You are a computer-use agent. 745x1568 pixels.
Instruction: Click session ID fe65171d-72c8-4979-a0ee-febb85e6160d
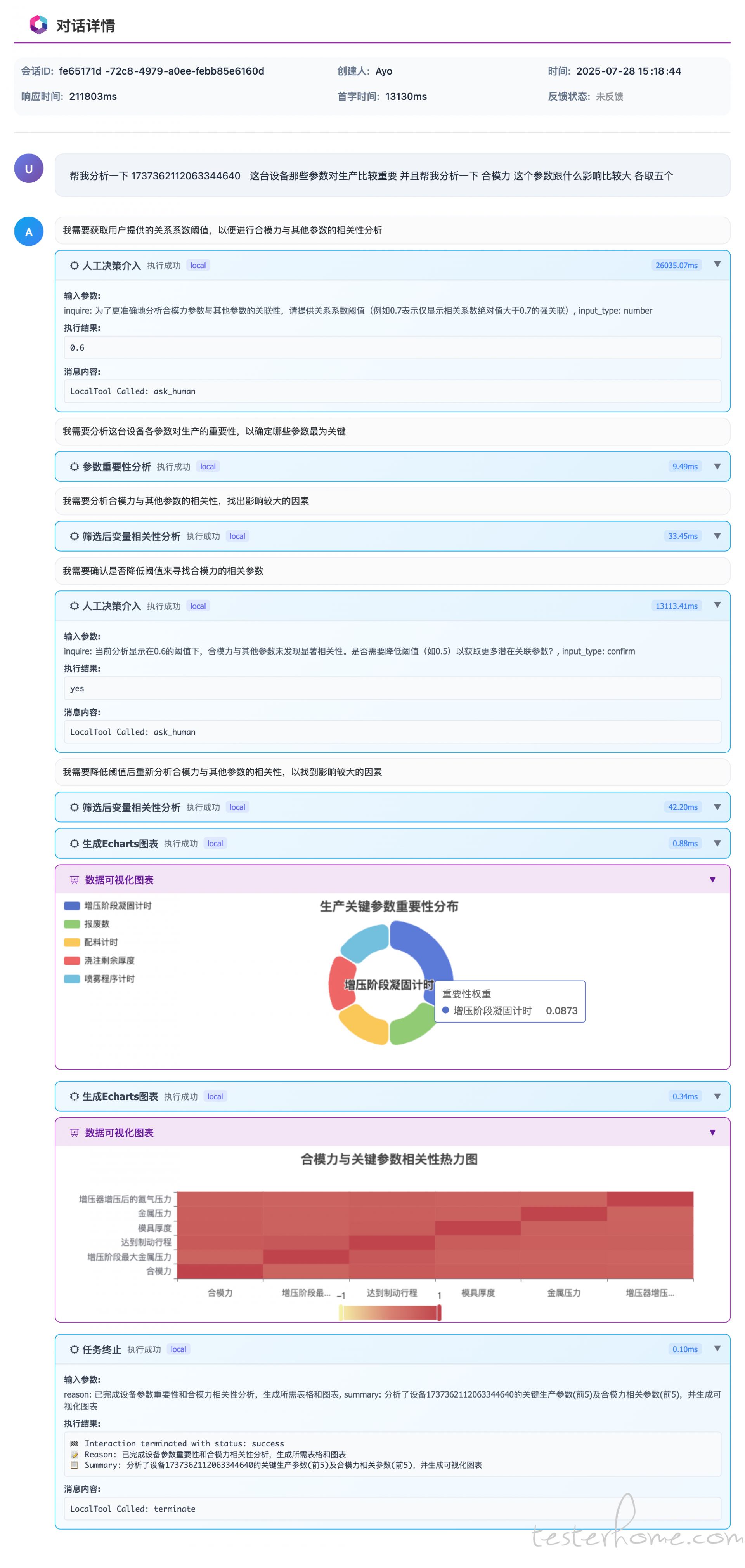pos(162,71)
